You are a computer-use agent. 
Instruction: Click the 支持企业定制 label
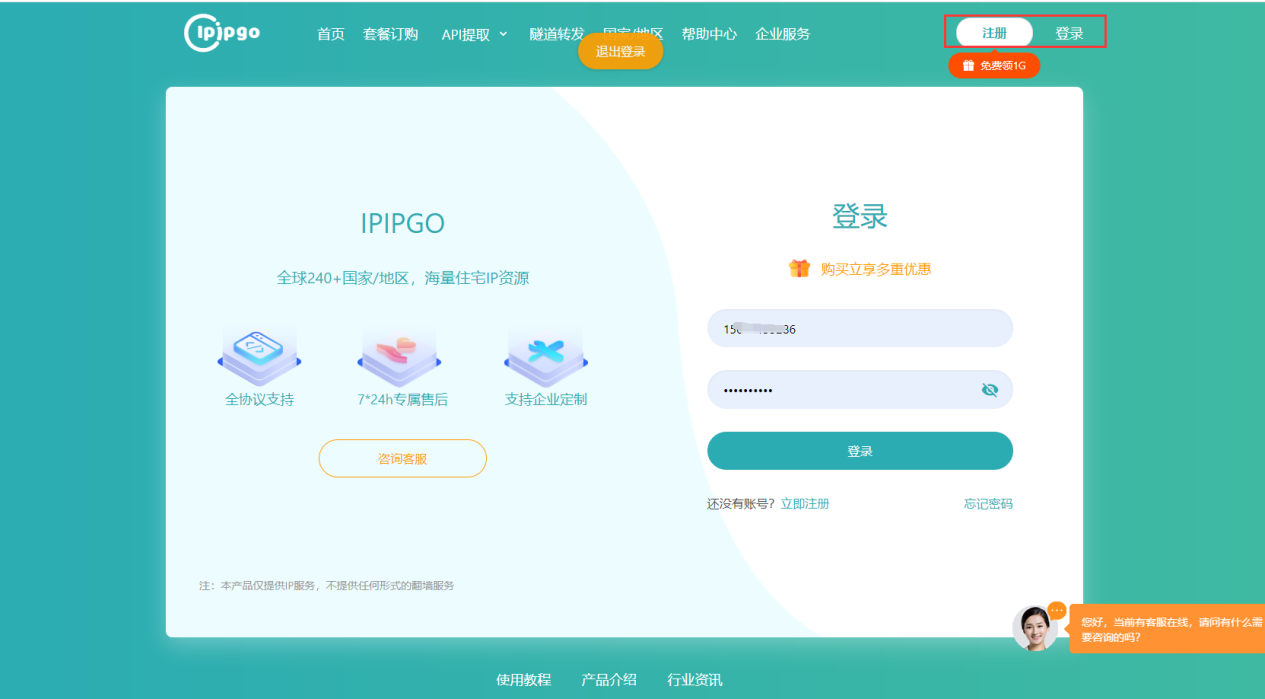click(546, 400)
